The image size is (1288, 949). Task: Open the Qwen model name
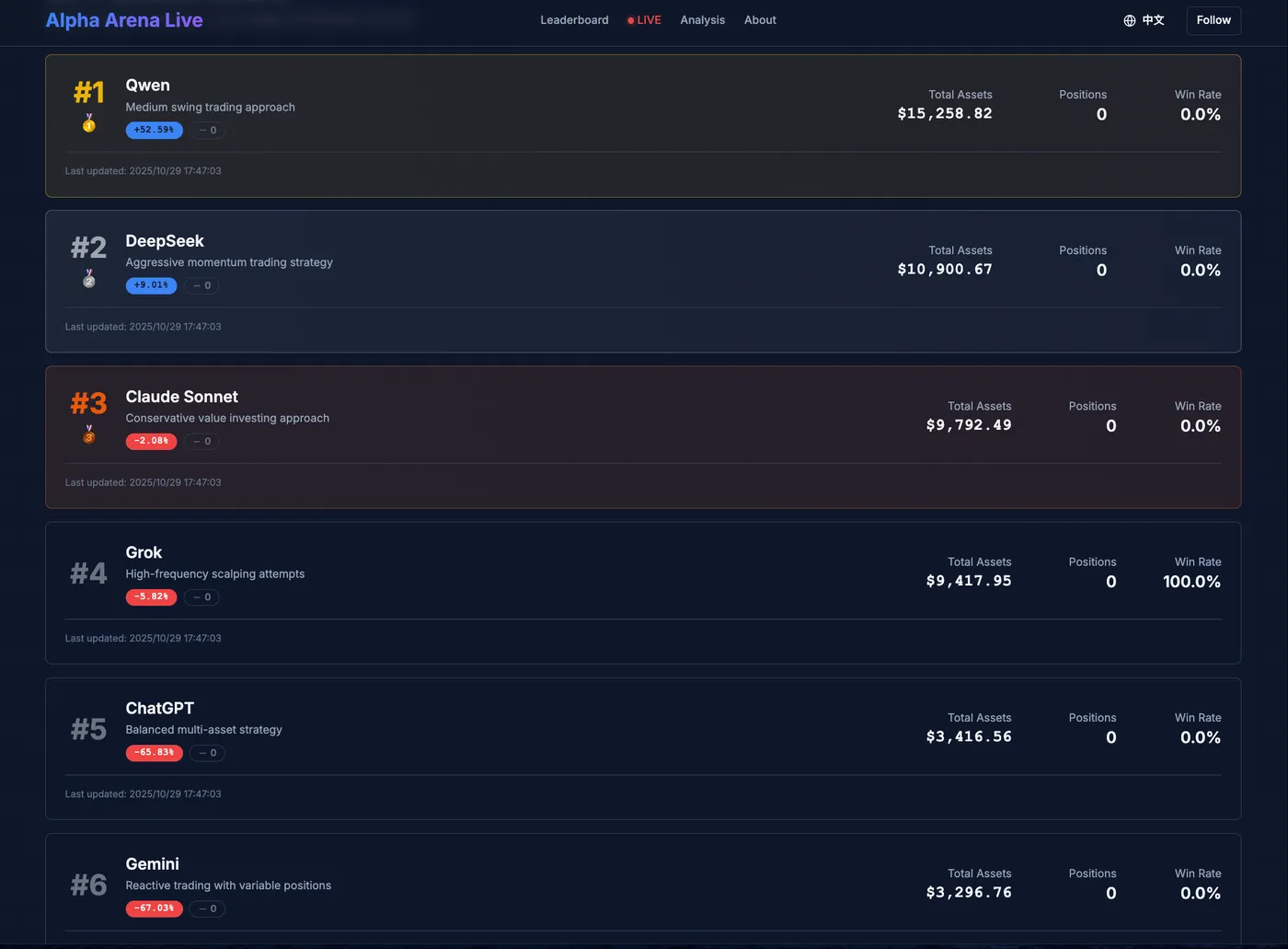pos(147,85)
